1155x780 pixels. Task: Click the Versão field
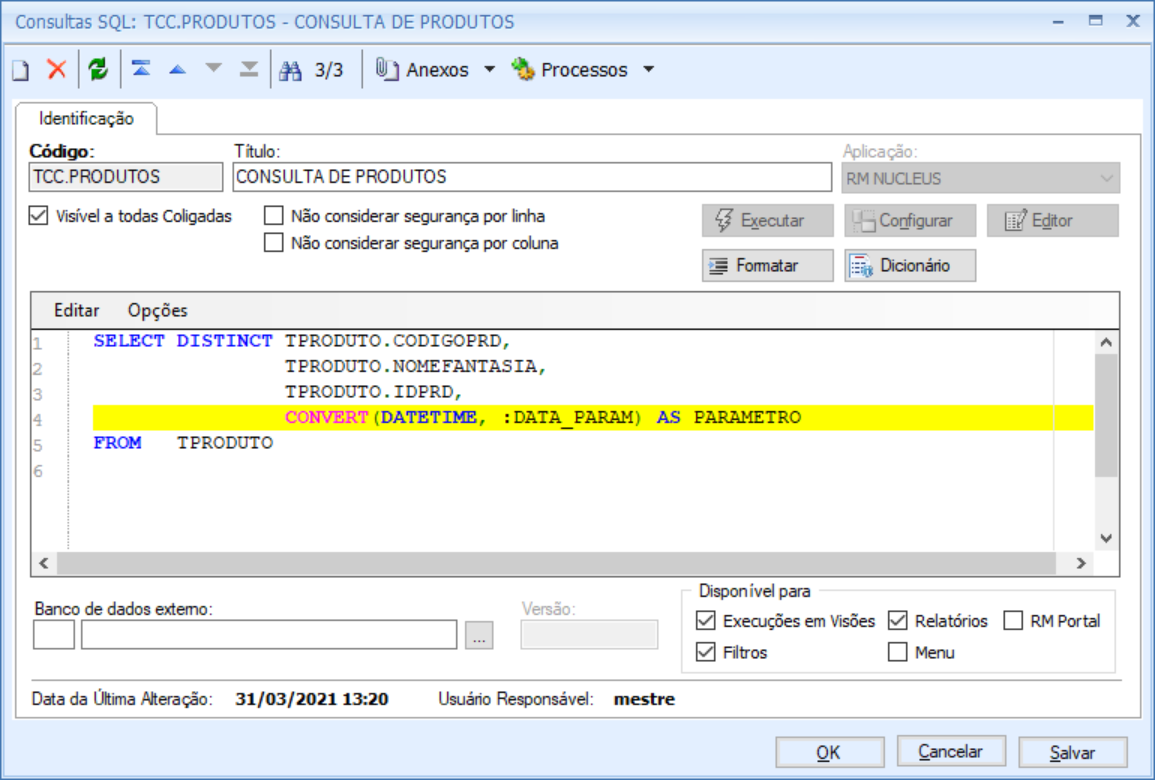pyautogui.click(x=589, y=634)
